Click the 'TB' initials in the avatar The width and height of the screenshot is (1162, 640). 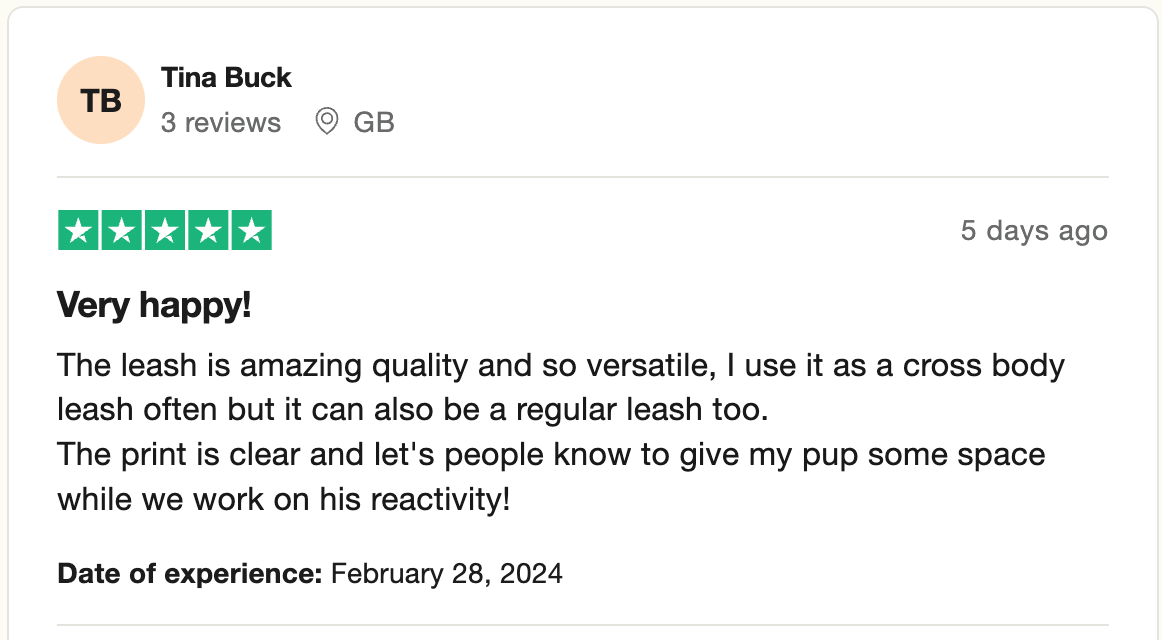(101, 101)
